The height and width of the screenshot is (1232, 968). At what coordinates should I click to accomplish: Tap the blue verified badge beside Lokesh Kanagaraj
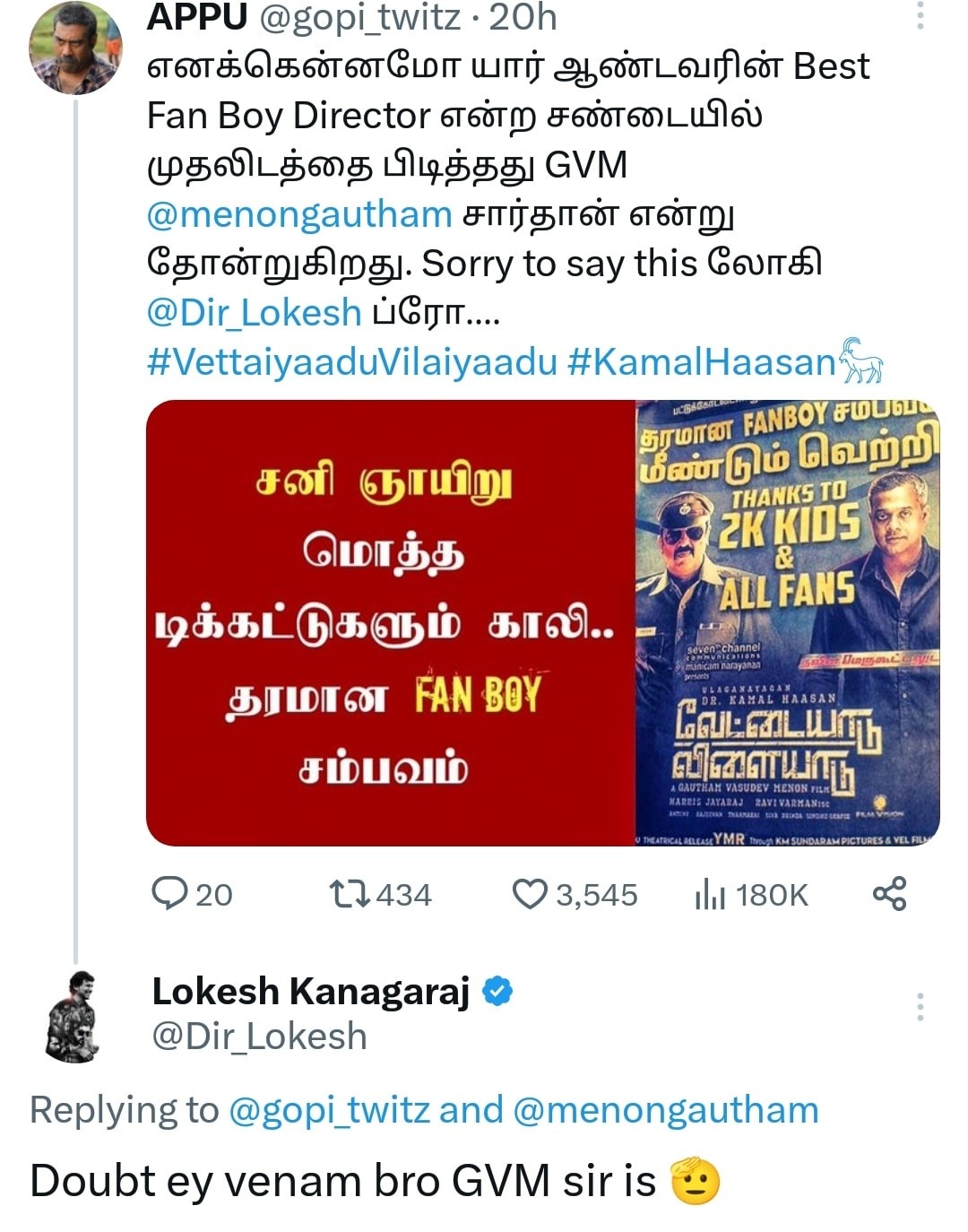tap(498, 992)
